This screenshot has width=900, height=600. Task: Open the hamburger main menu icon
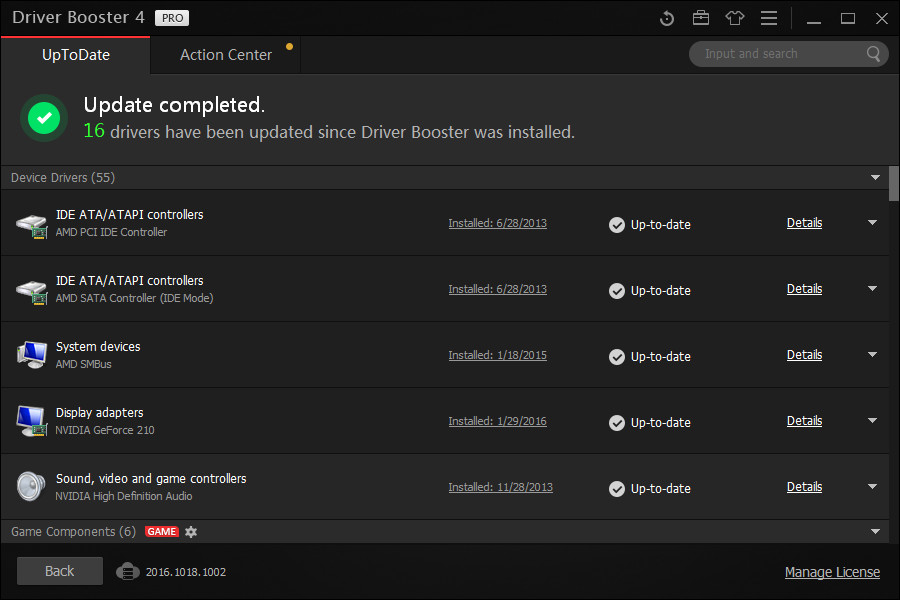click(770, 18)
